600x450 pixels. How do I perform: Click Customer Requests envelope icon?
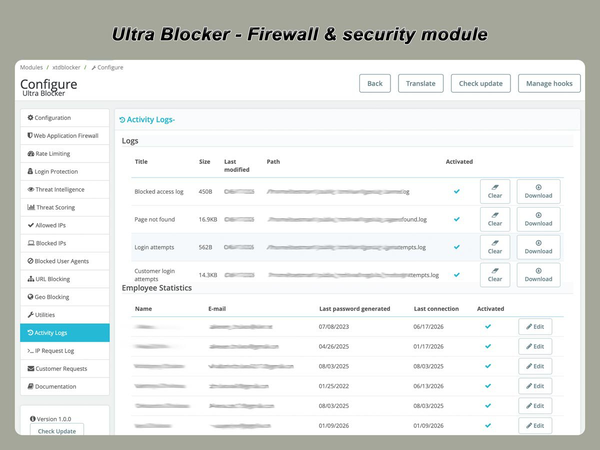pyautogui.click(x=31, y=368)
